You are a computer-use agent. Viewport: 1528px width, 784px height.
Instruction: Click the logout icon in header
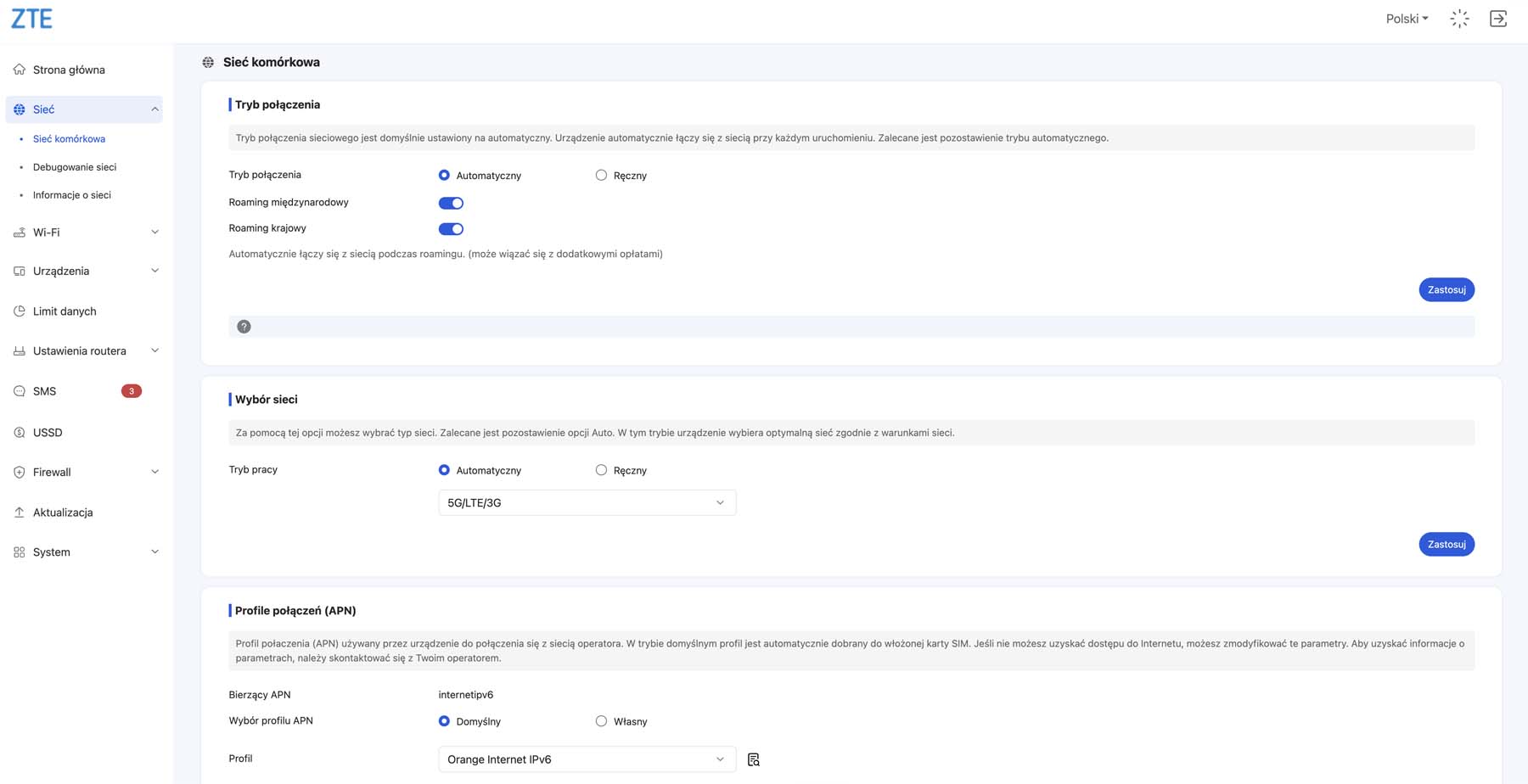tap(1498, 19)
